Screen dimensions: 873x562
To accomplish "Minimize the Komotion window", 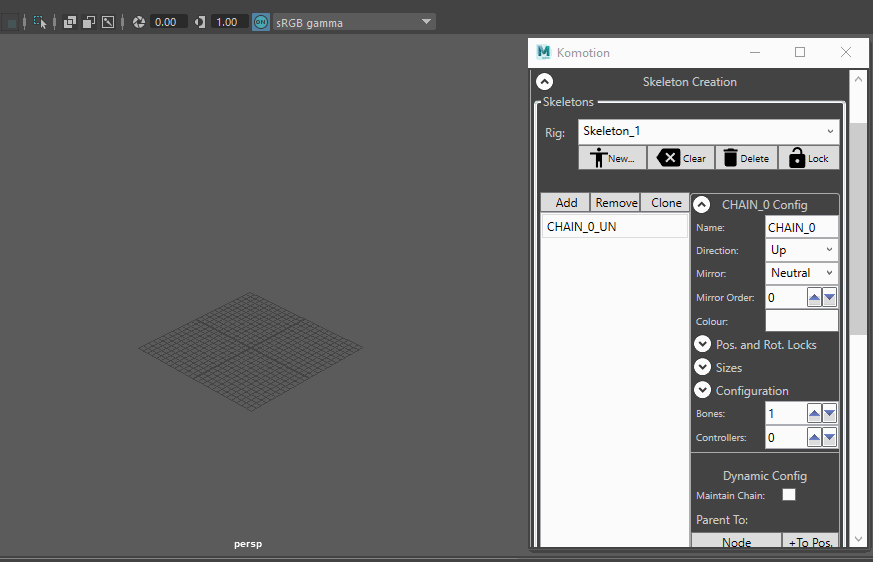I will point(755,52).
